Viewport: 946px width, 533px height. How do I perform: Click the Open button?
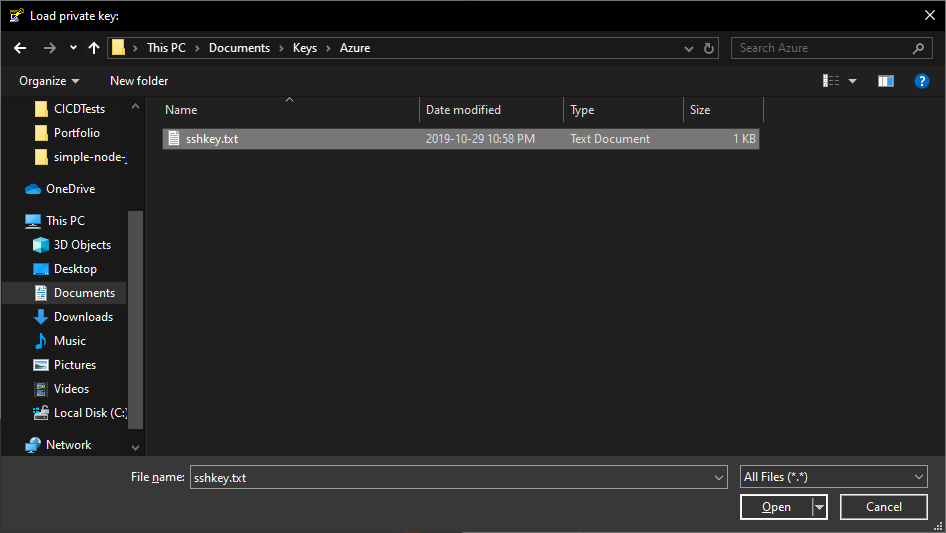[x=776, y=507]
